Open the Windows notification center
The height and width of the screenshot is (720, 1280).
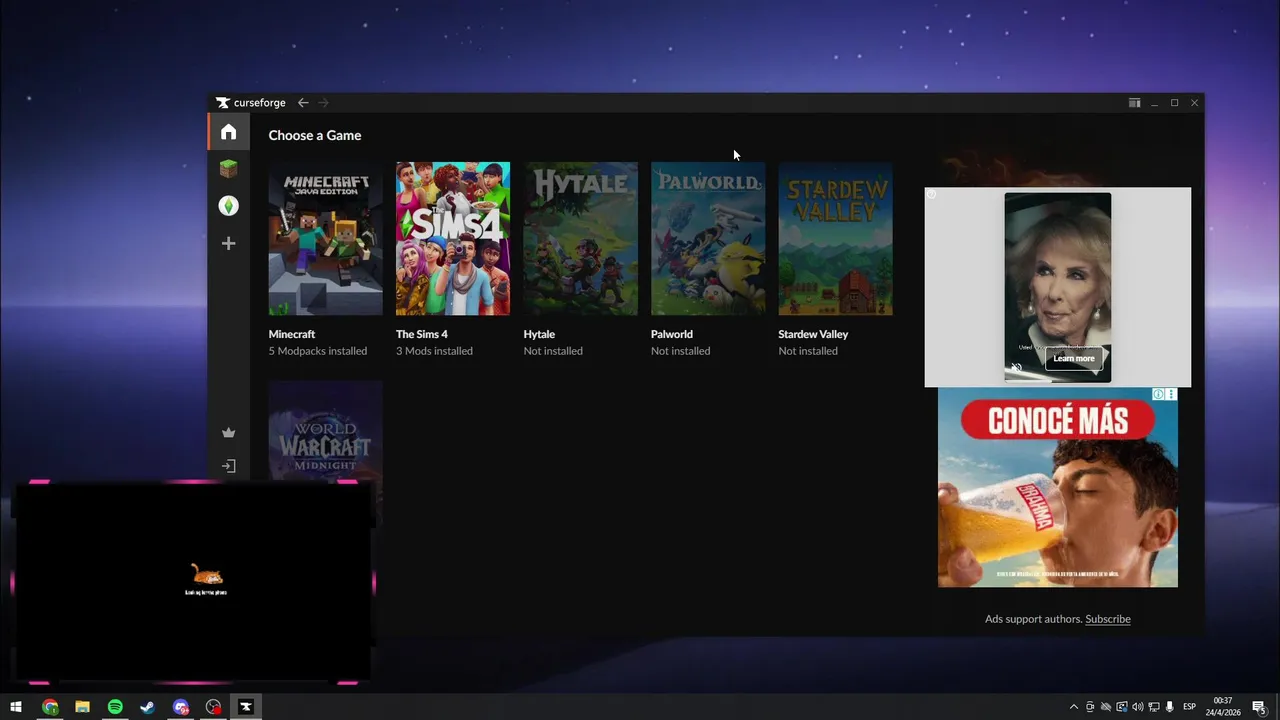[x=1259, y=707]
